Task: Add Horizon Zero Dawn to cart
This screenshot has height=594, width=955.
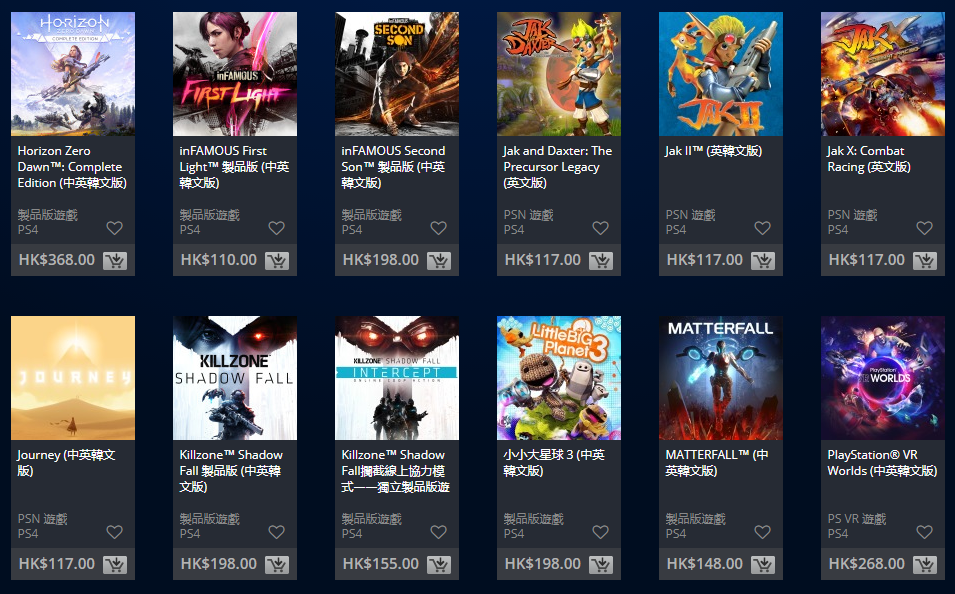Action: click(115, 261)
